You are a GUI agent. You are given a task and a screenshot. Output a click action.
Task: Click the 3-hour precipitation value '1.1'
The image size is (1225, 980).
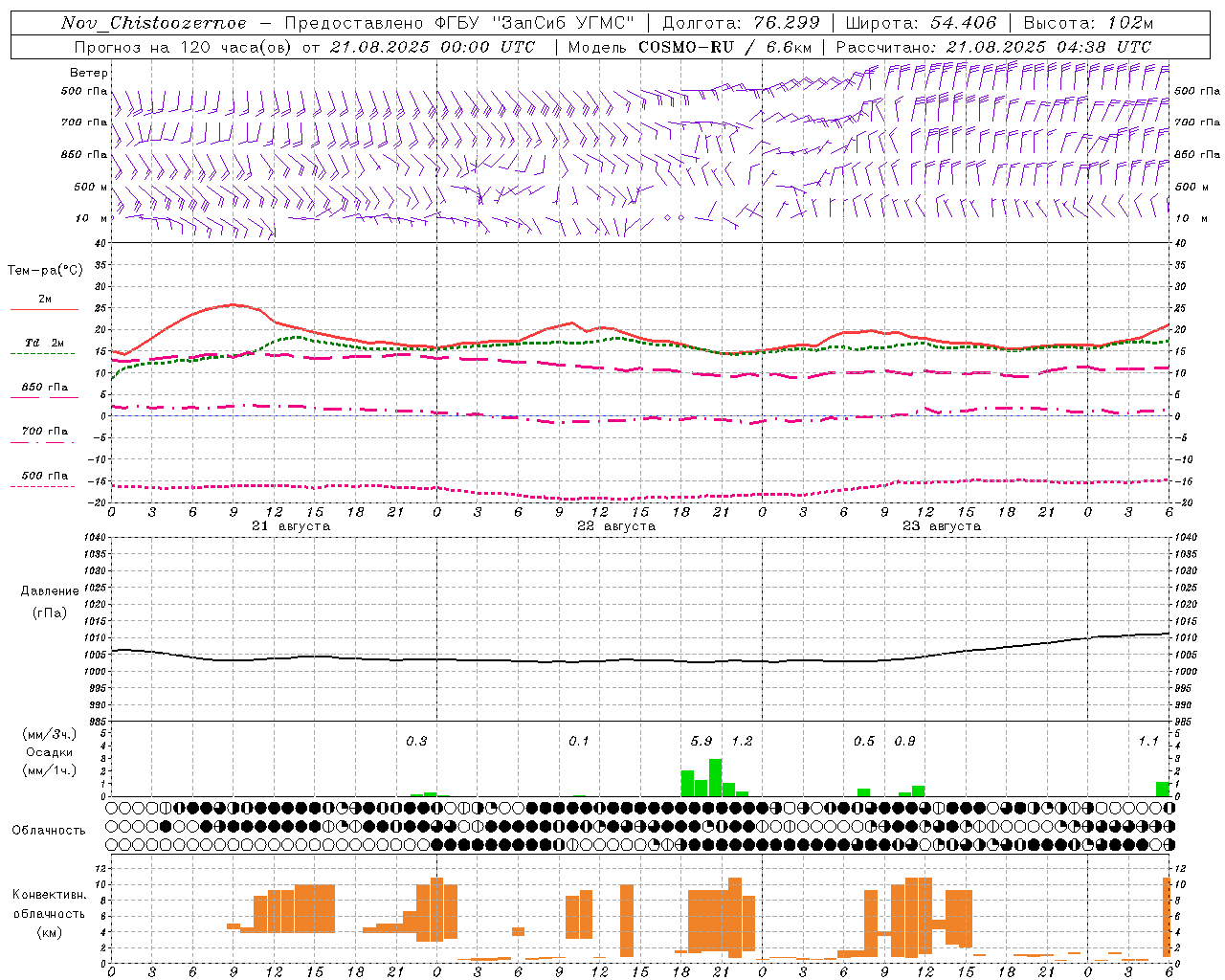1148,742
